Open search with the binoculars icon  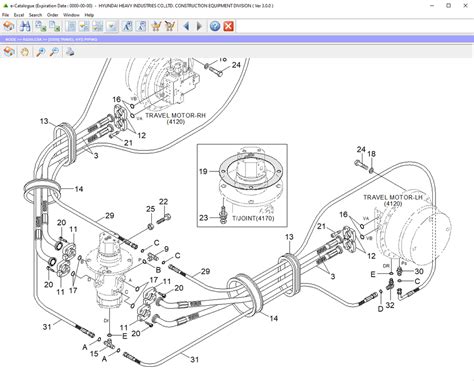click(25, 26)
